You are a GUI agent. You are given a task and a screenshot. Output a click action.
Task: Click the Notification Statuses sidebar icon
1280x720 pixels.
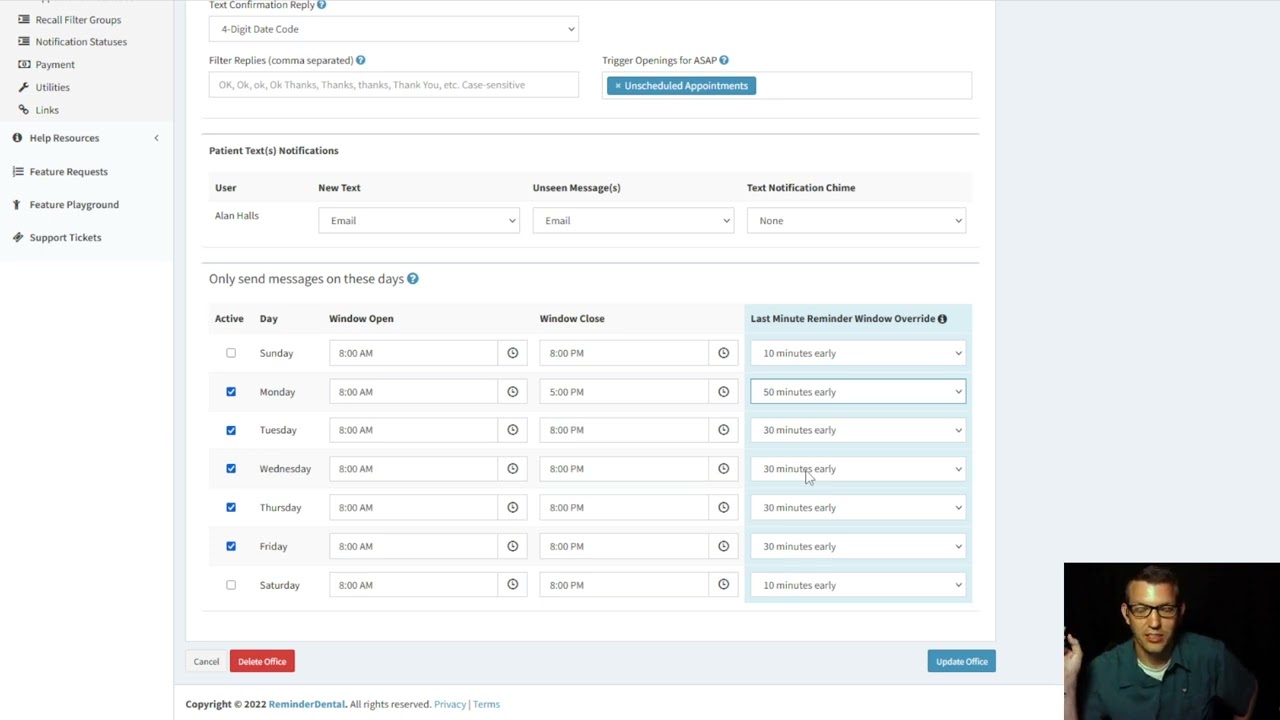(x=24, y=42)
